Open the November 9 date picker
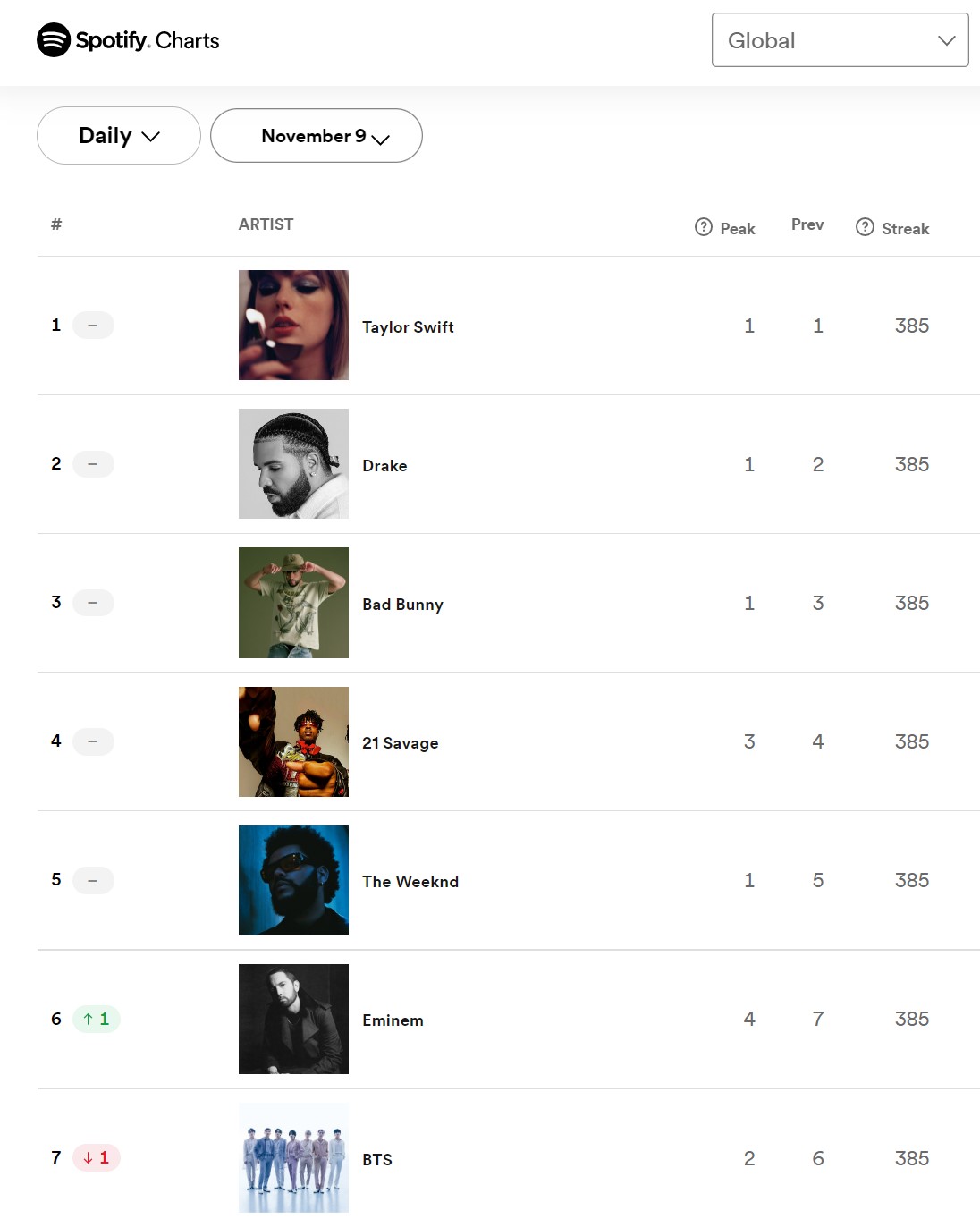This screenshot has width=980, height=1219. tap(317, 136)
